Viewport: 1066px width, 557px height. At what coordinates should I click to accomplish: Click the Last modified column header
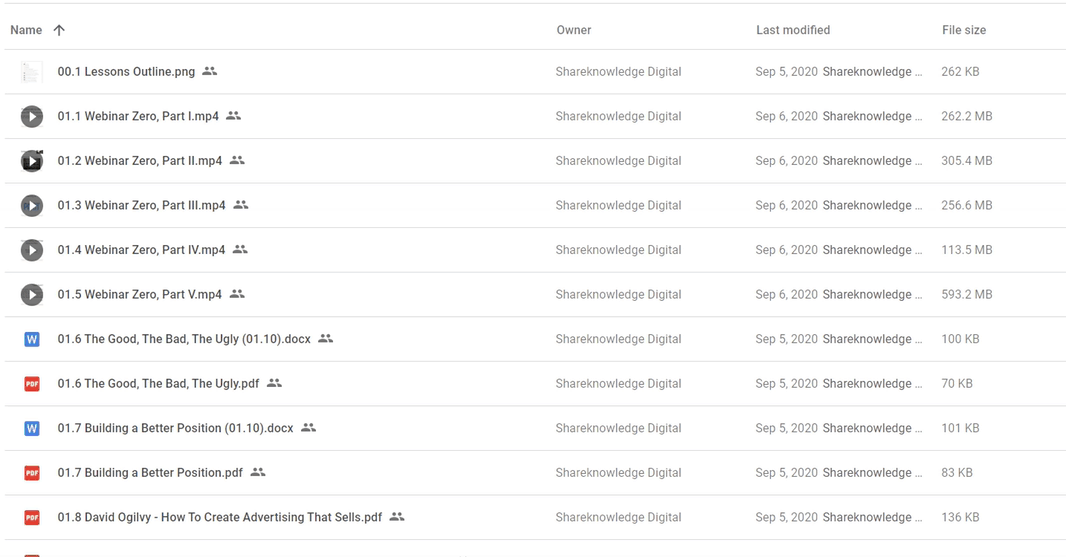[793, 30]
